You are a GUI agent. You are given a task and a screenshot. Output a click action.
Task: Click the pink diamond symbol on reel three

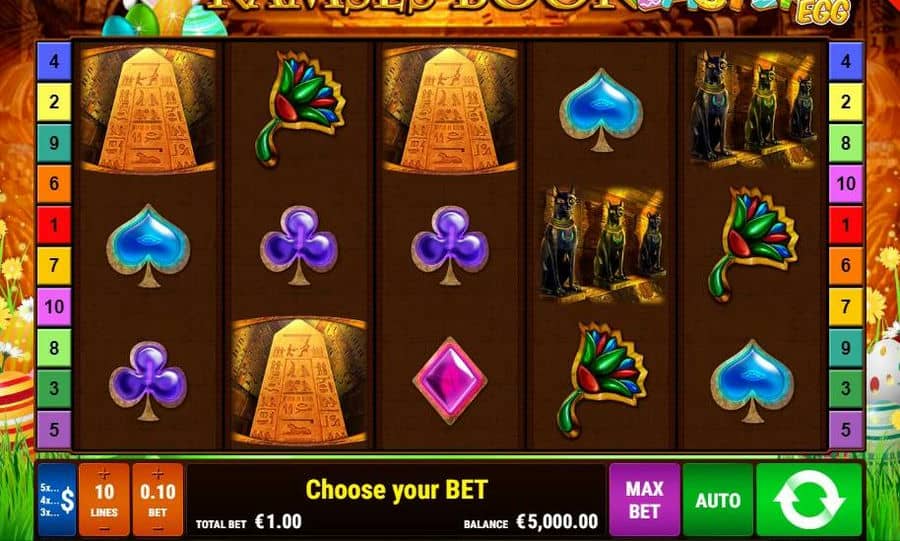coord(450,380)
